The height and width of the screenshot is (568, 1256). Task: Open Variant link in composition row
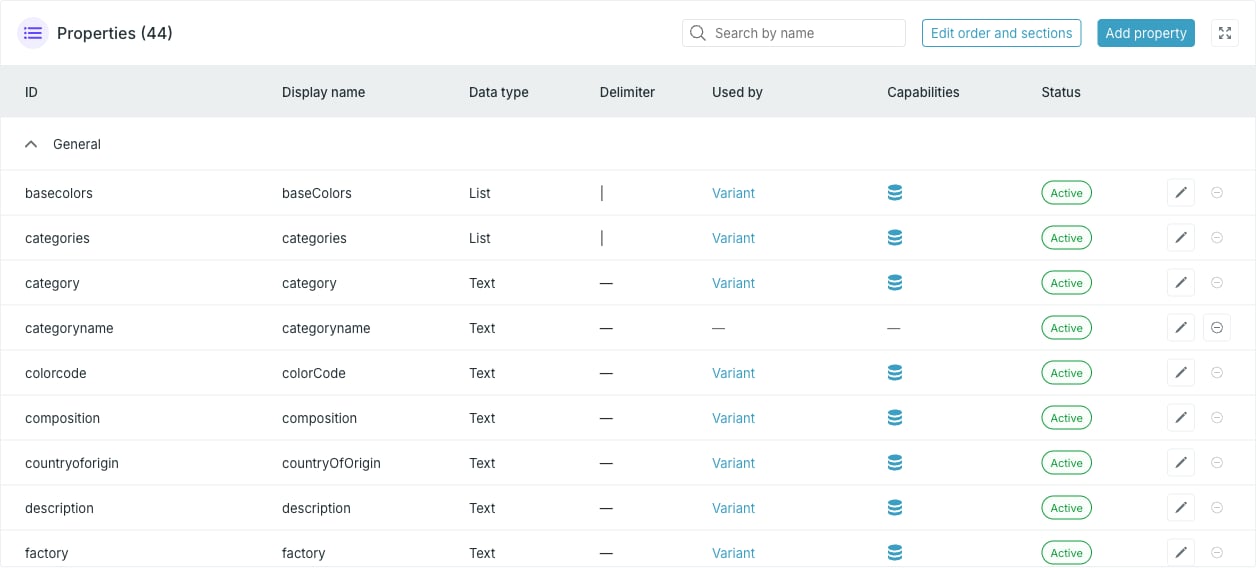coord(733,418)
